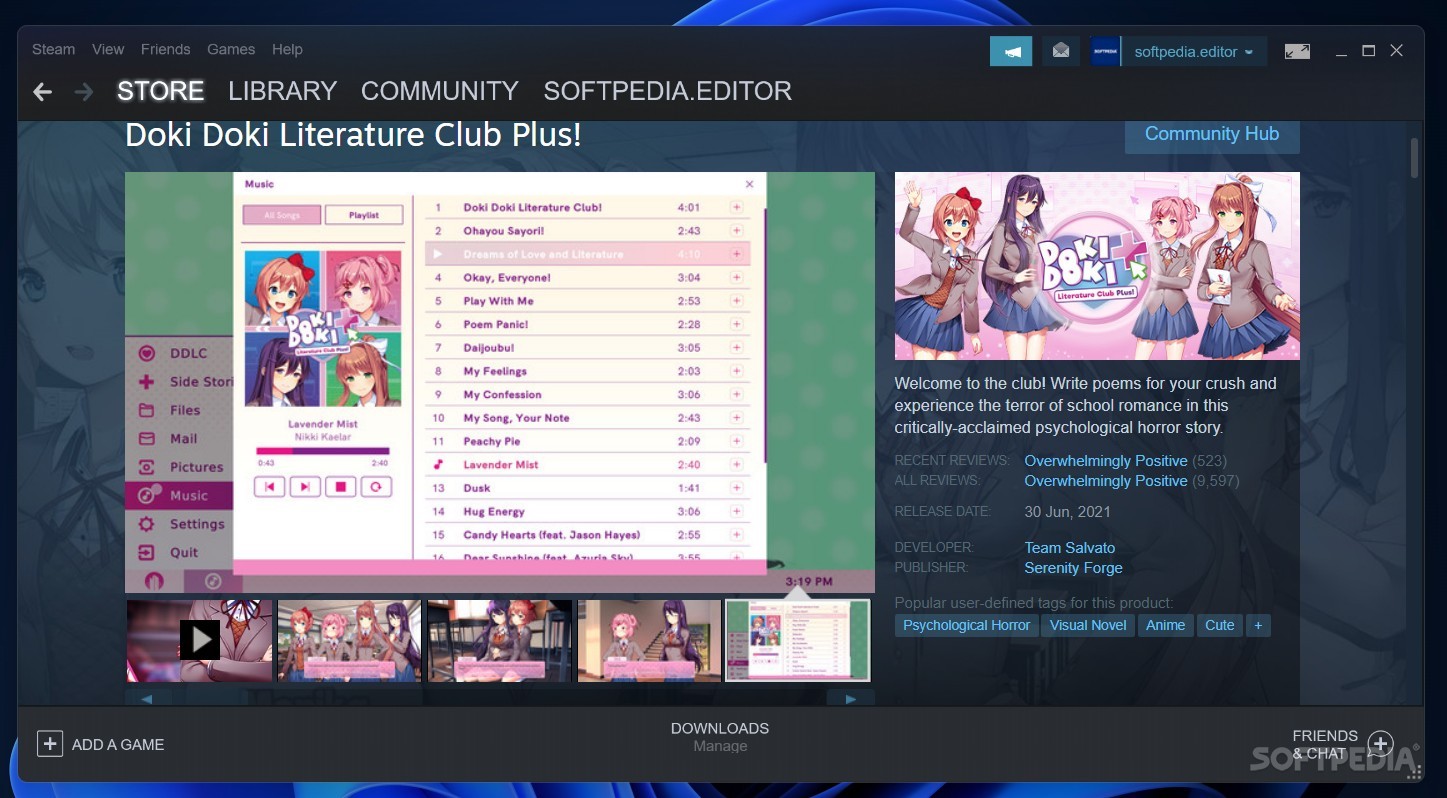Viewport: 1447px width, 798px height.
Task: Select the music player screenshot thumbnail
Action: (798, 640)
